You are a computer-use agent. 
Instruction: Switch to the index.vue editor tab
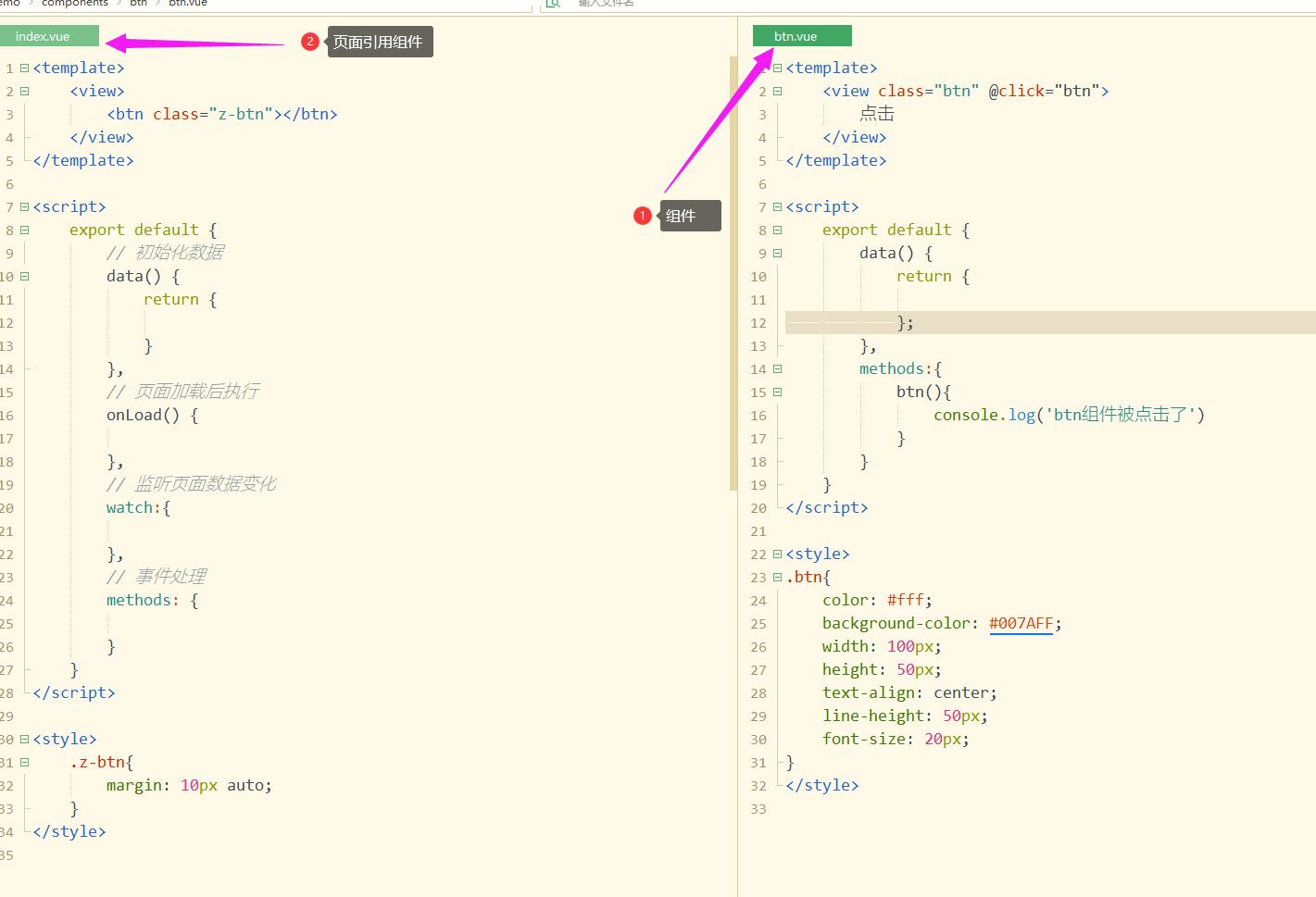click(x=48, y=36)
